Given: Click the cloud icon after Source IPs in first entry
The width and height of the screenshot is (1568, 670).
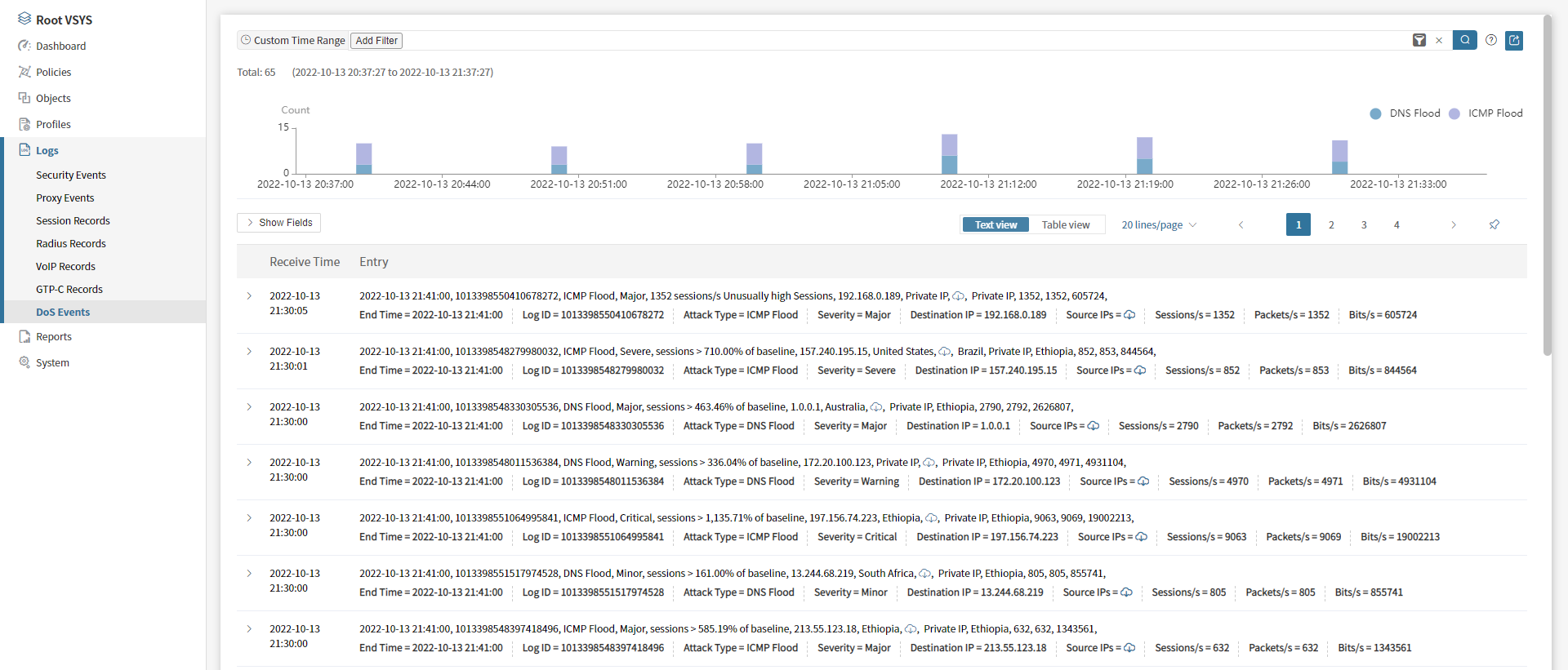Looking at the screenshot, I should click(1129, 315).
